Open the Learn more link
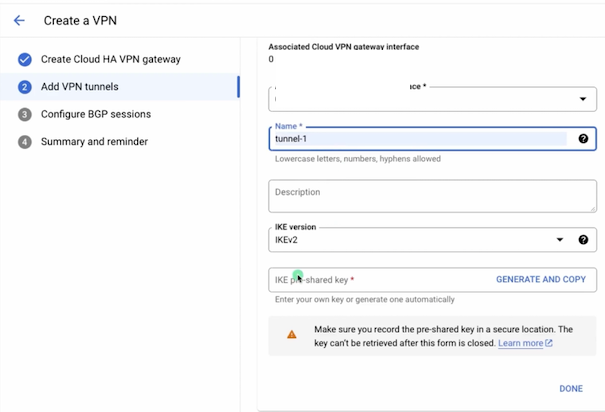This screenshot has height=412, width=605. (521, 343)
